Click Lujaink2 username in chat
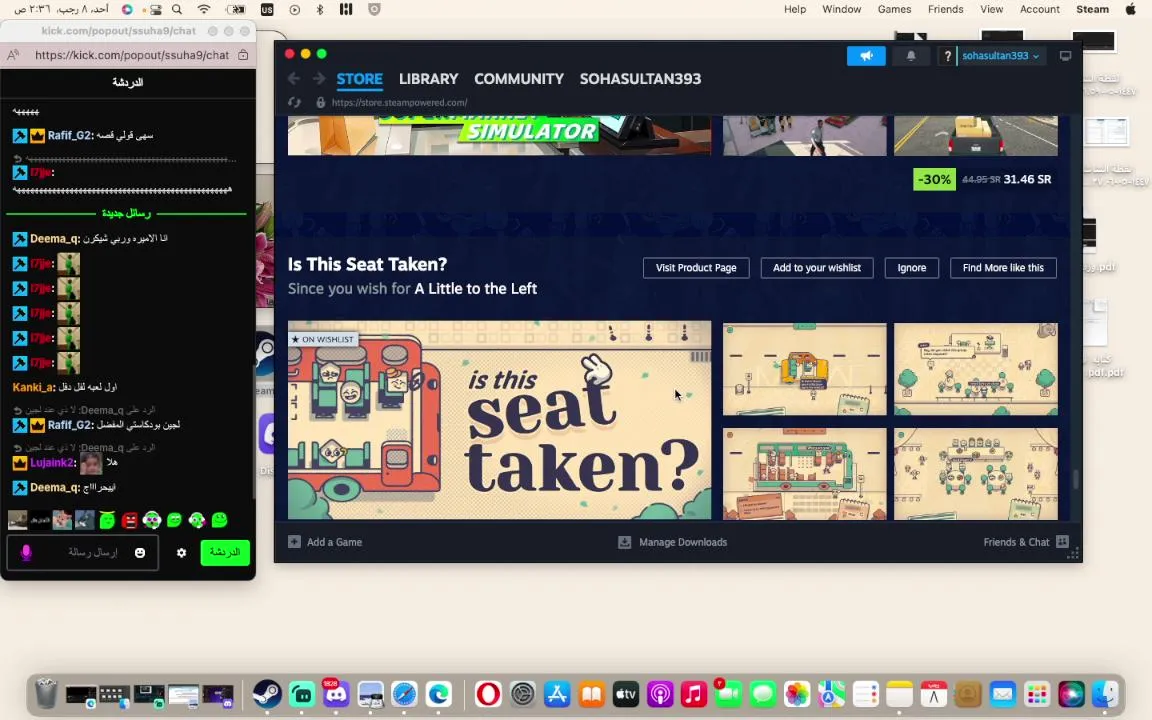Image resolution: width=1152 pixels, height=720 pixels. [x=53, y=463]
